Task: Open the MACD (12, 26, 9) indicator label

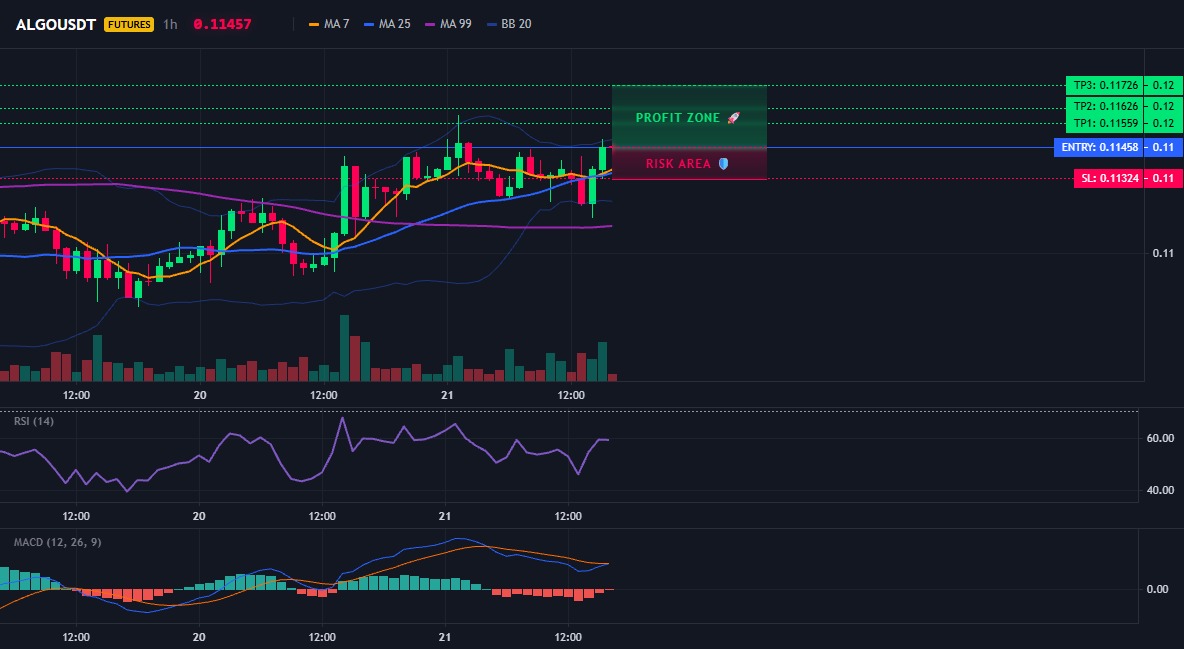Action: pos(57,542)
